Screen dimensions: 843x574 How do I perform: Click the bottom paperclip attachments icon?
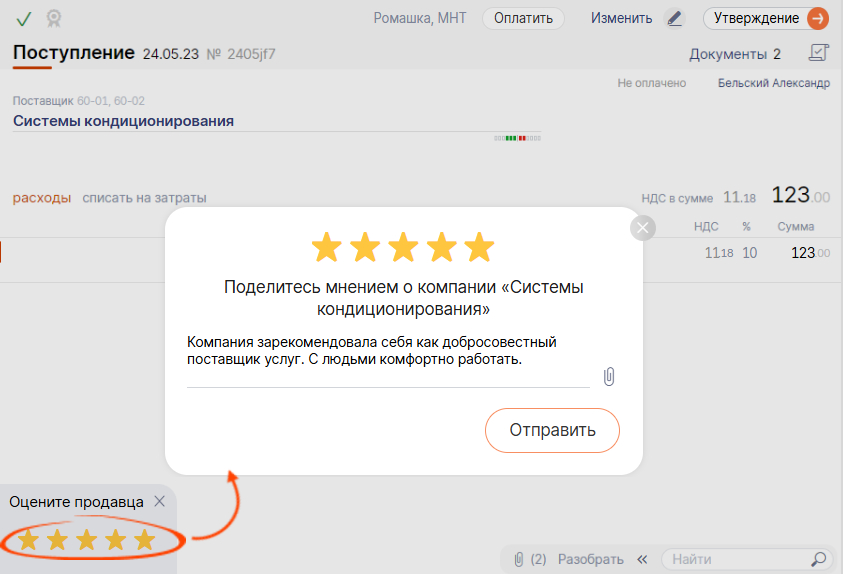coord(519,559)
